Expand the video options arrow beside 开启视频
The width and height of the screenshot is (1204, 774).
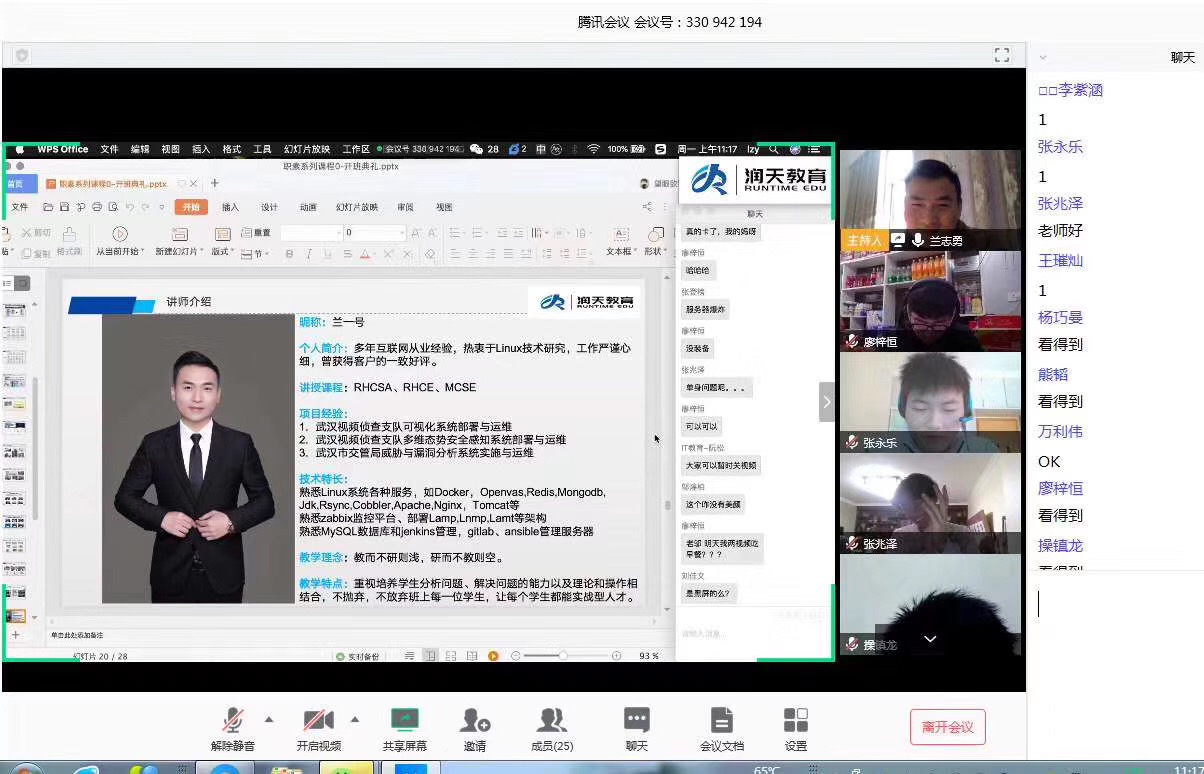(x=354, y=719)
